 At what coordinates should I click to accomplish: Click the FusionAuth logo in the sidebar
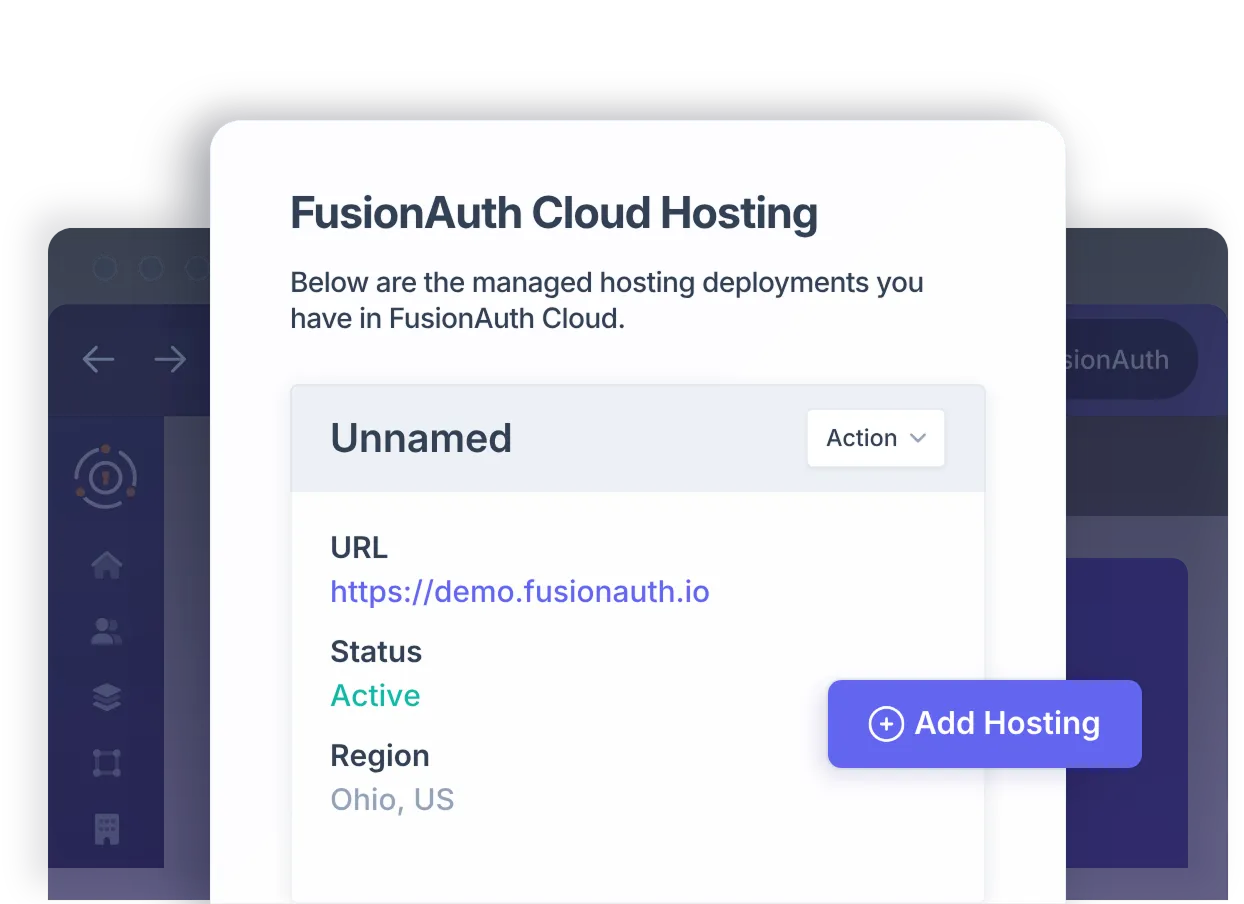click(x=106, y=476)
